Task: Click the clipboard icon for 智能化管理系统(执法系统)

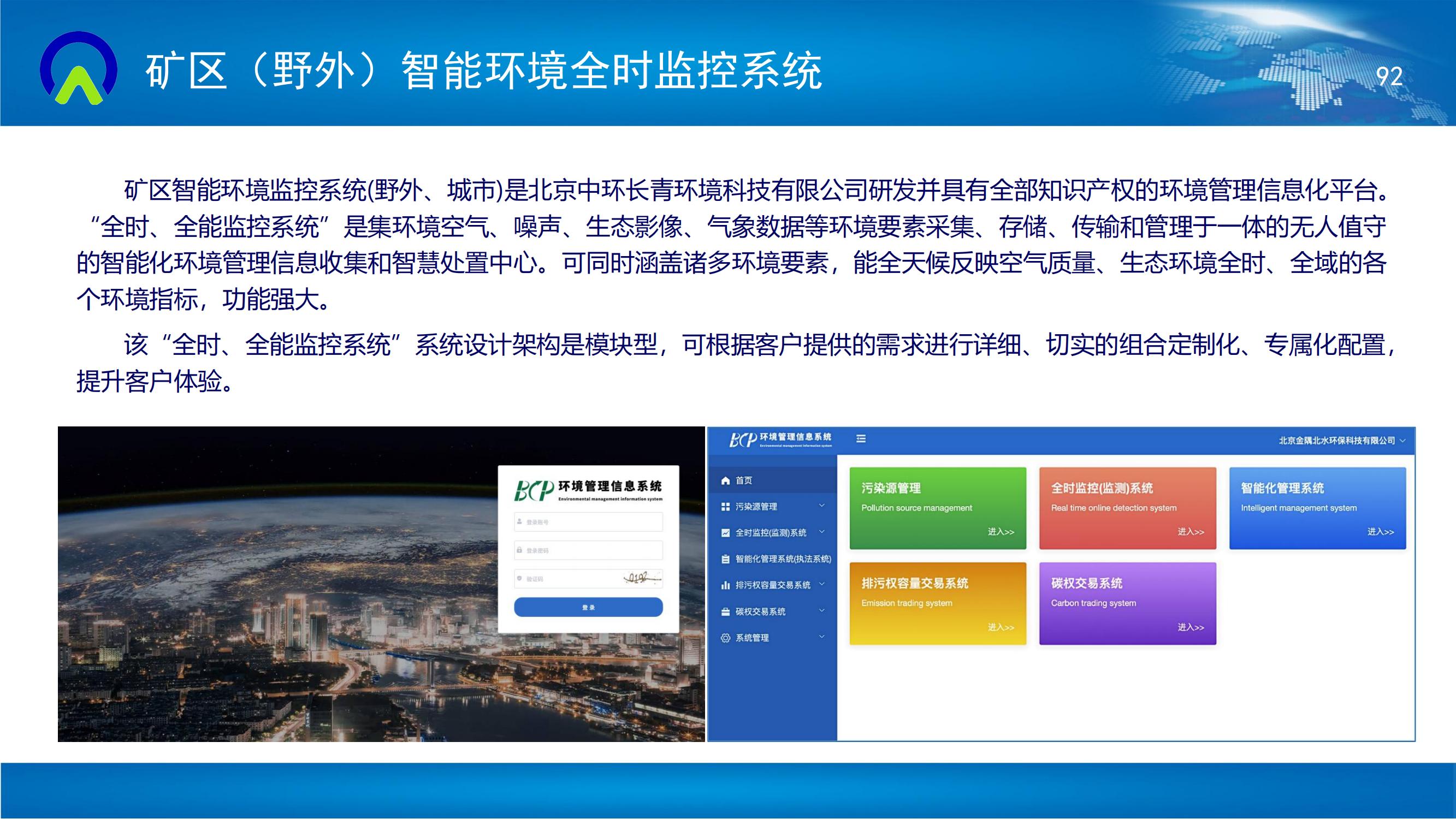Action: click(726, 559)
